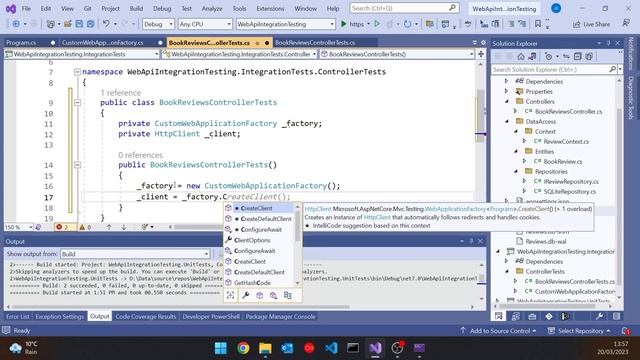This screenshot has height=360, width=640.
Task: Toggle the wrench Properties filter in IntelliSense
Action: coord(245,295)
